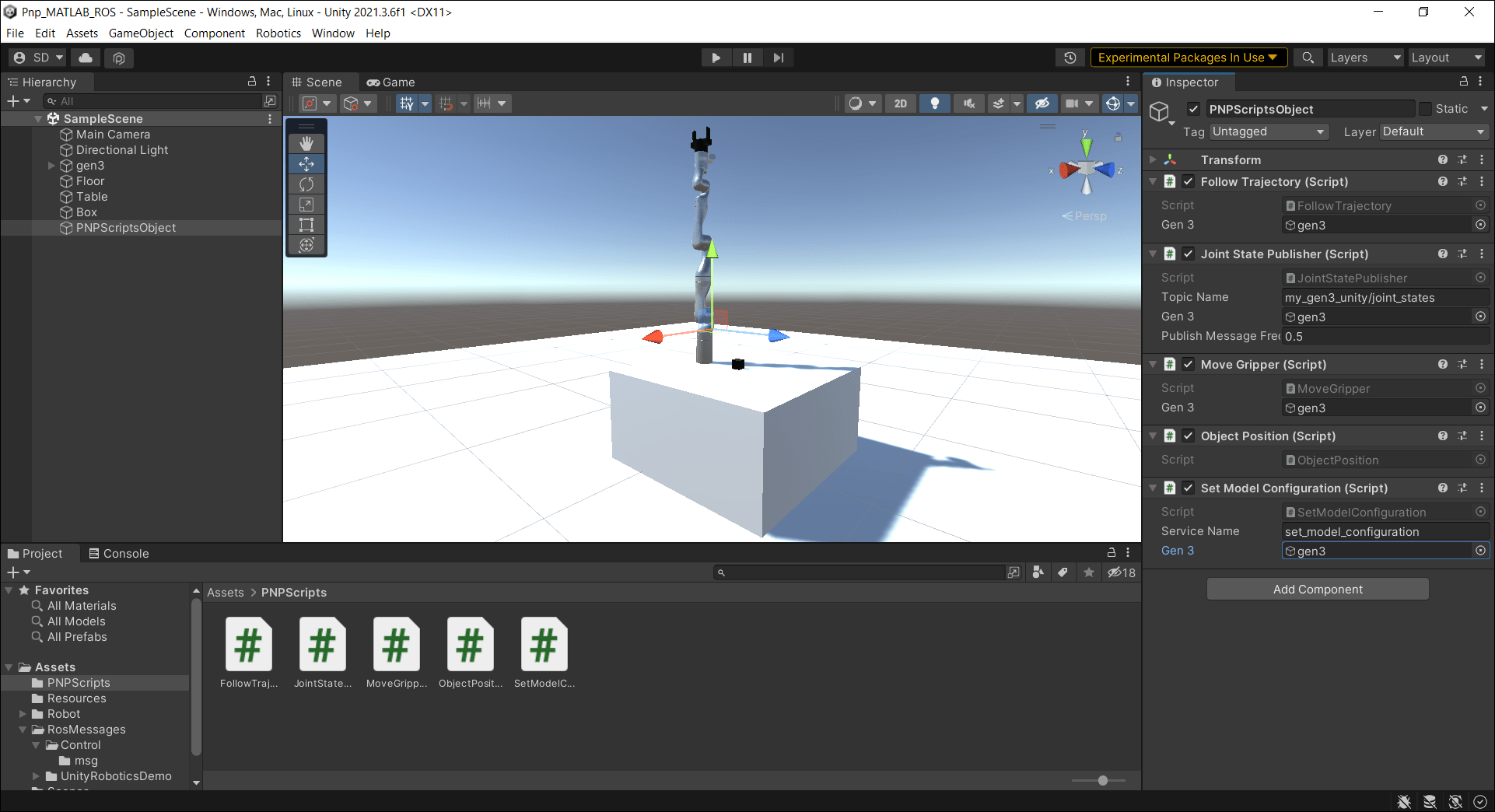Select the Rotate tool
The image size is (1495, 812).
click(306, 184)
